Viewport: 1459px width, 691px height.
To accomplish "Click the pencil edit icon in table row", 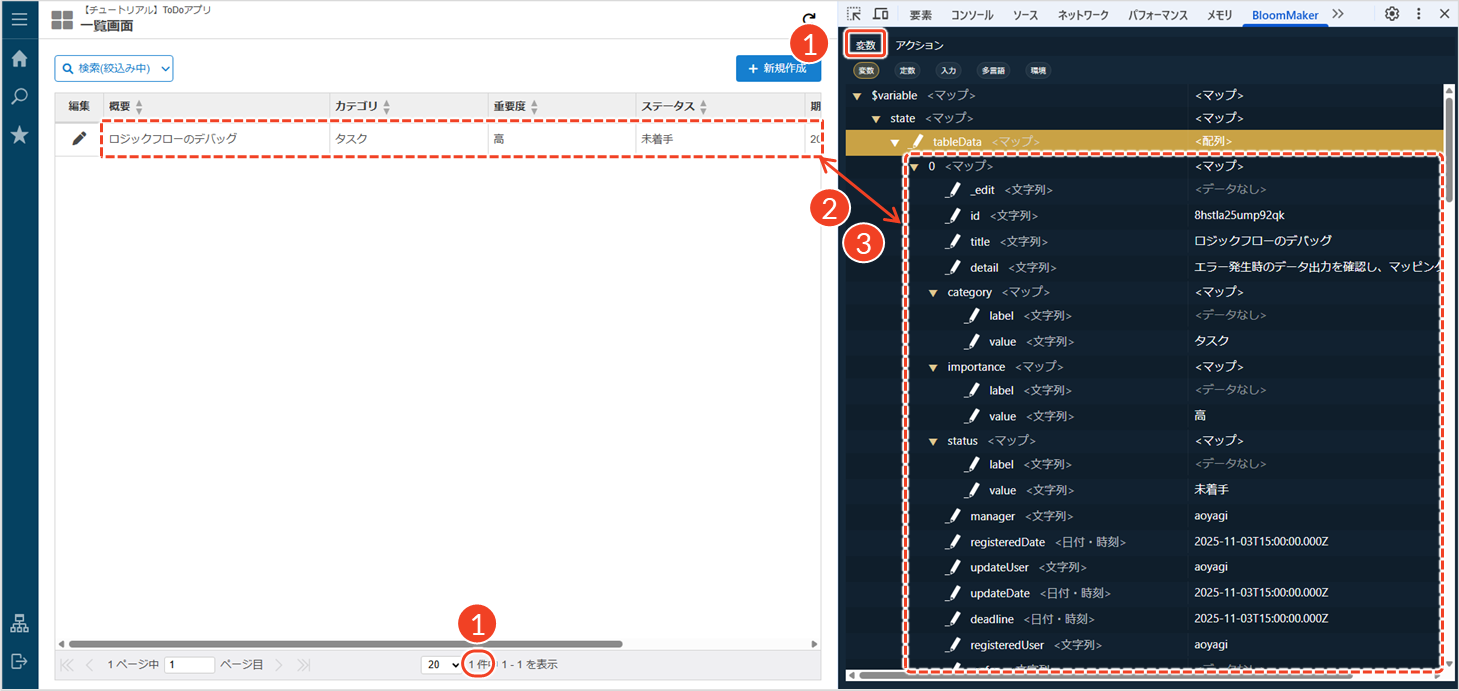I will [x=79, y=139].
